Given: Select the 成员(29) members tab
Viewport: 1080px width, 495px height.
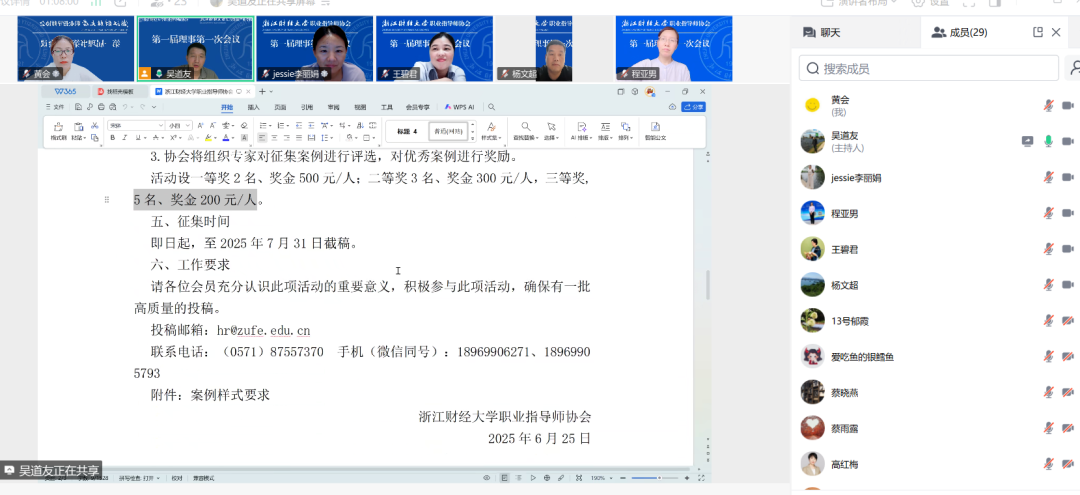Looking at the screenshot, I should 959,32.
